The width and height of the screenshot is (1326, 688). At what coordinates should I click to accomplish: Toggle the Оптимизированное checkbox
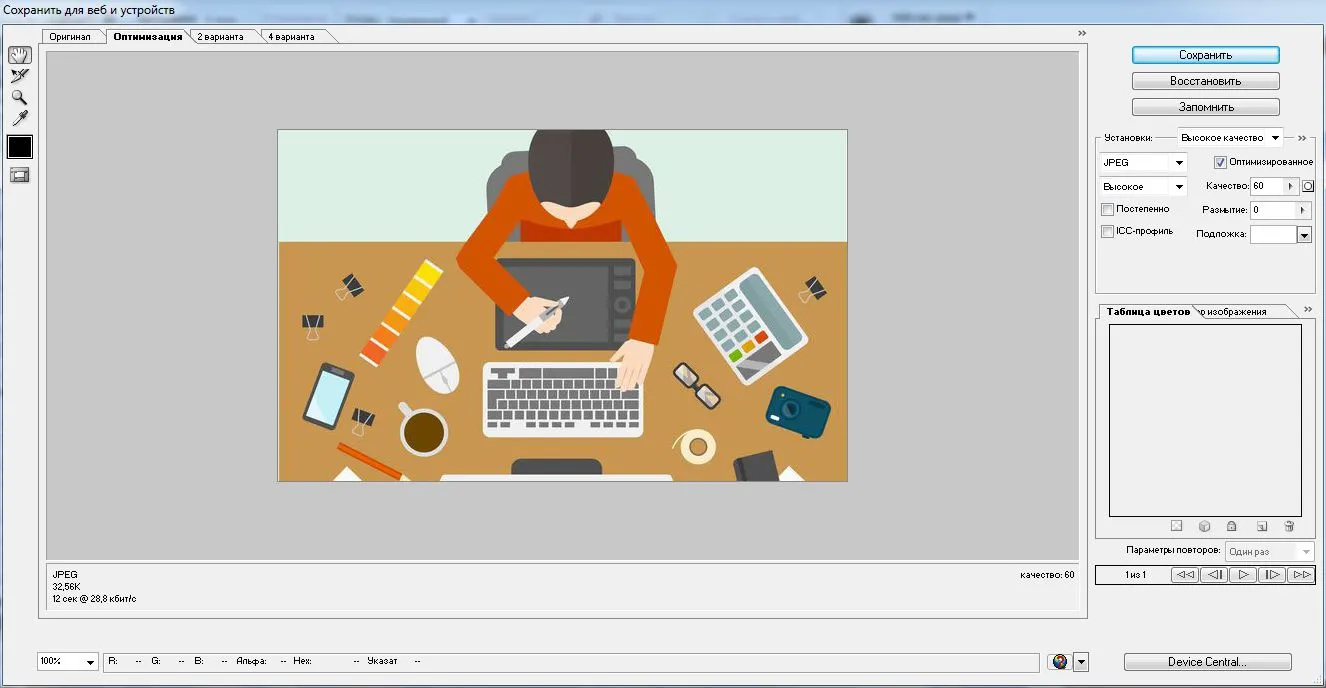1220,162
